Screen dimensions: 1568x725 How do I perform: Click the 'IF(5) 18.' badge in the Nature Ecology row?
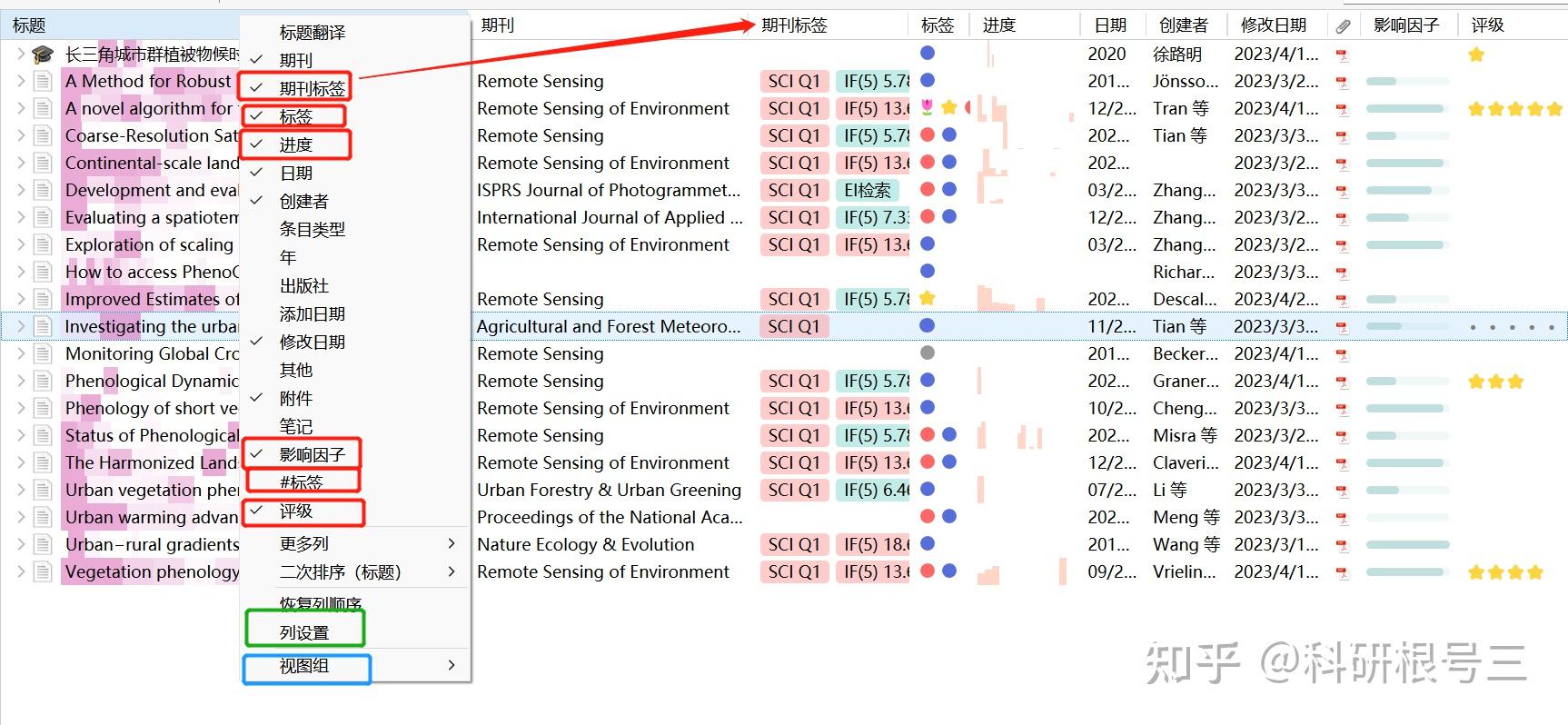pos(873,544)
